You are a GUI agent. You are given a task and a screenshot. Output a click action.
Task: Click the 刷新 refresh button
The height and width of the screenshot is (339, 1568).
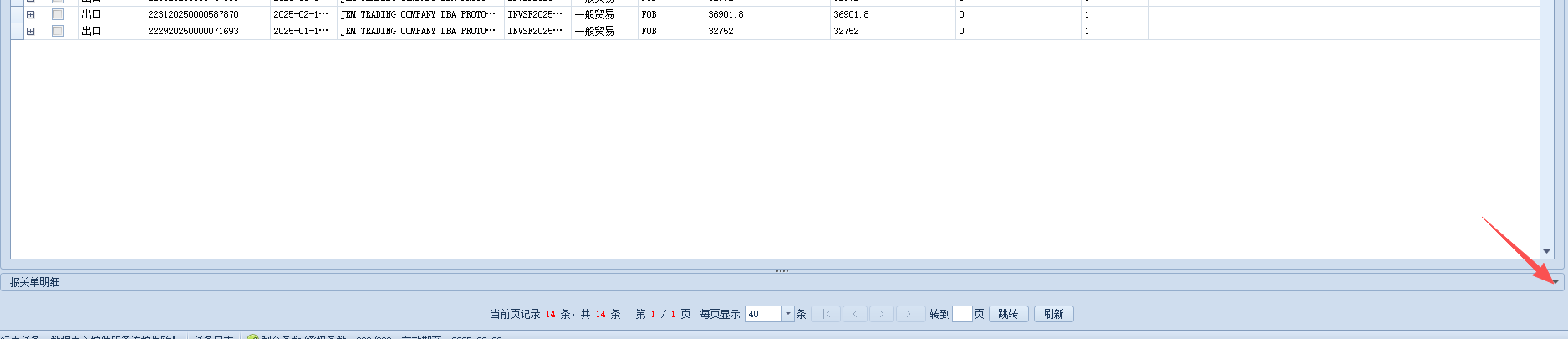point(1053,314)
